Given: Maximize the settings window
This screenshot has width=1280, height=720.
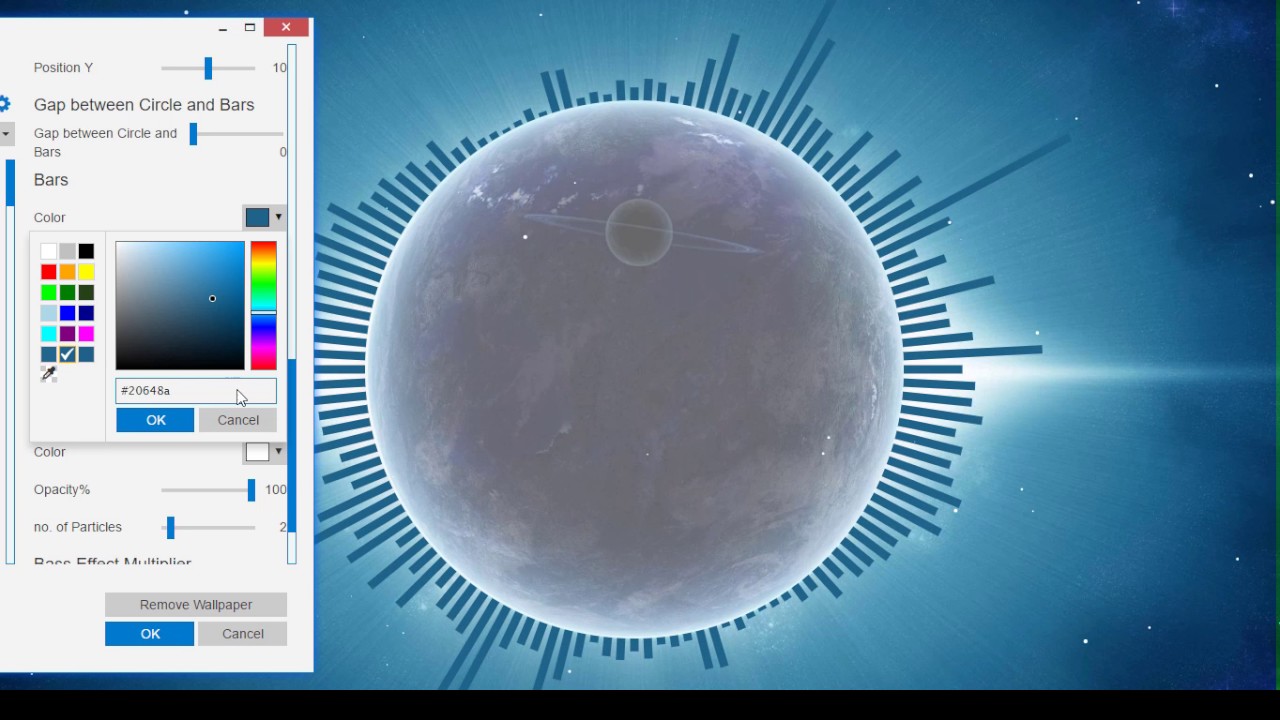Looking at the screenshot, I should coord(250,27).
